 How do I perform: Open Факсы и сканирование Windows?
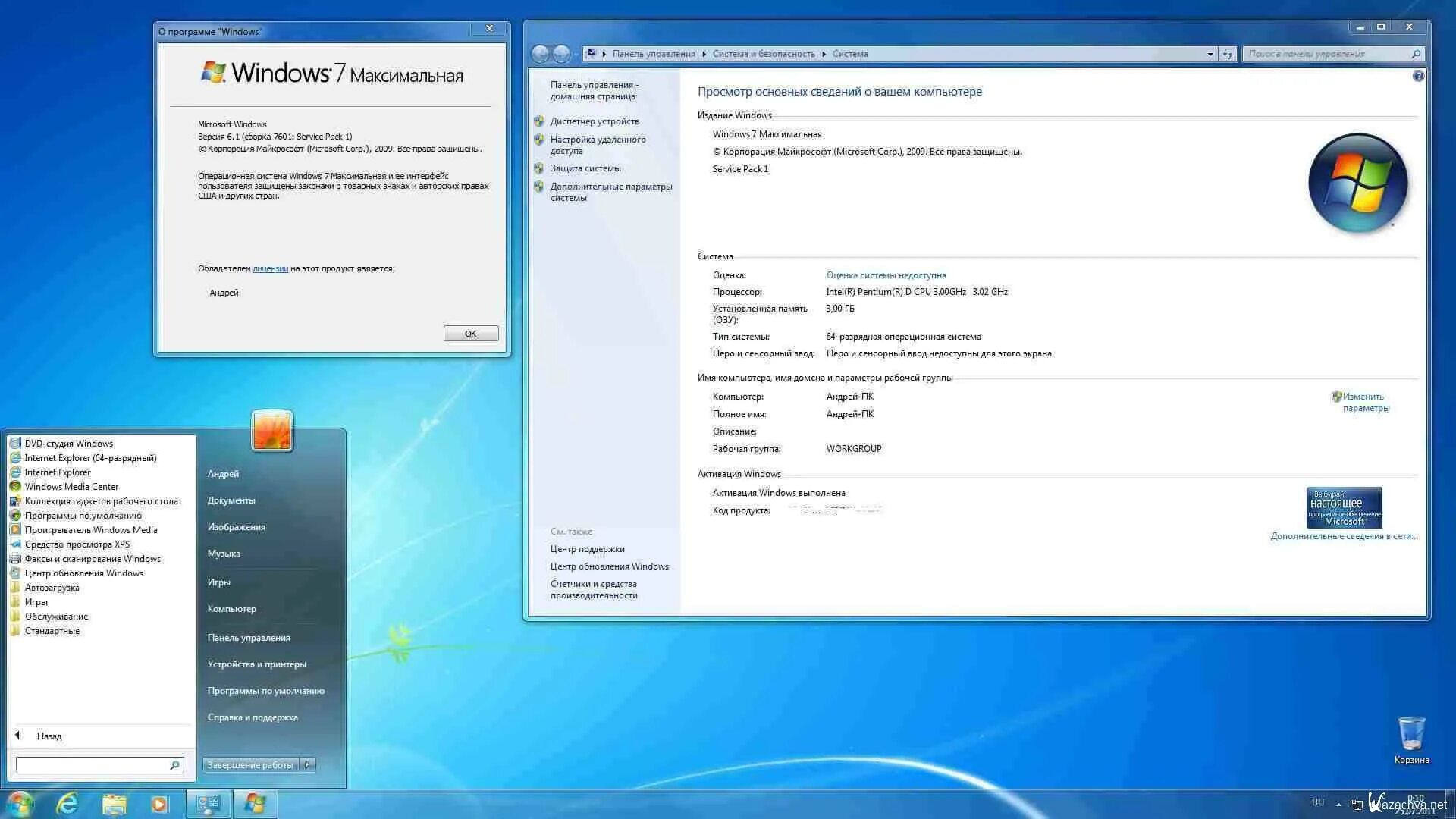coord(93,559)
